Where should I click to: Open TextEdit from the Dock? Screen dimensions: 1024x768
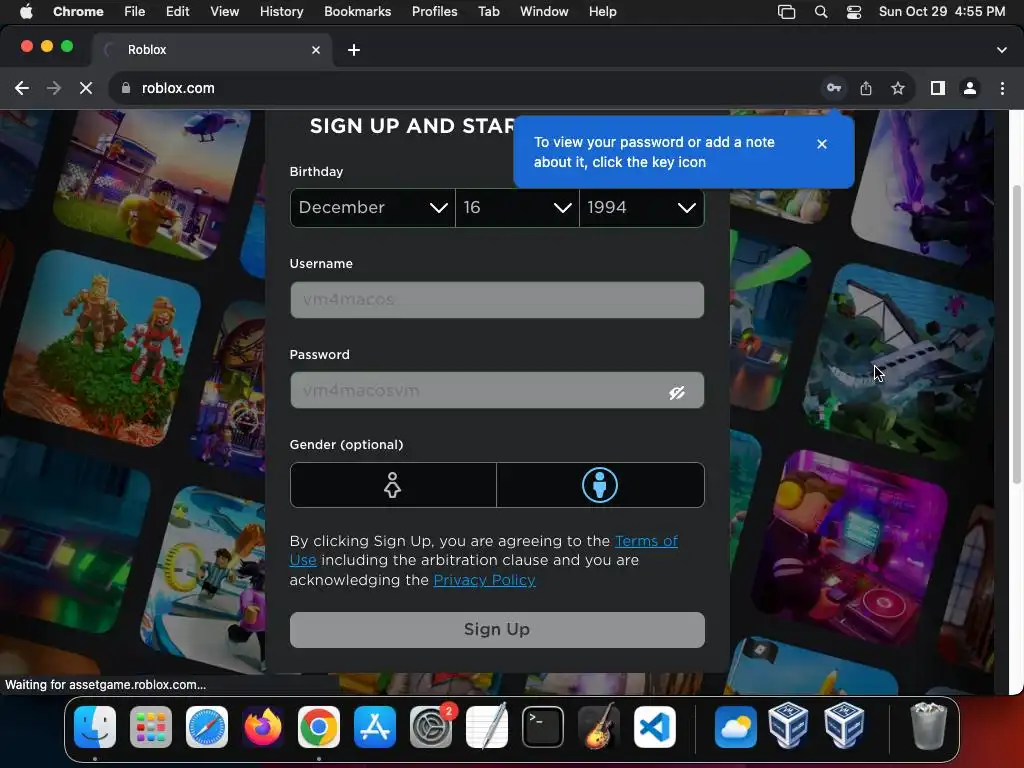coord(487,727)
